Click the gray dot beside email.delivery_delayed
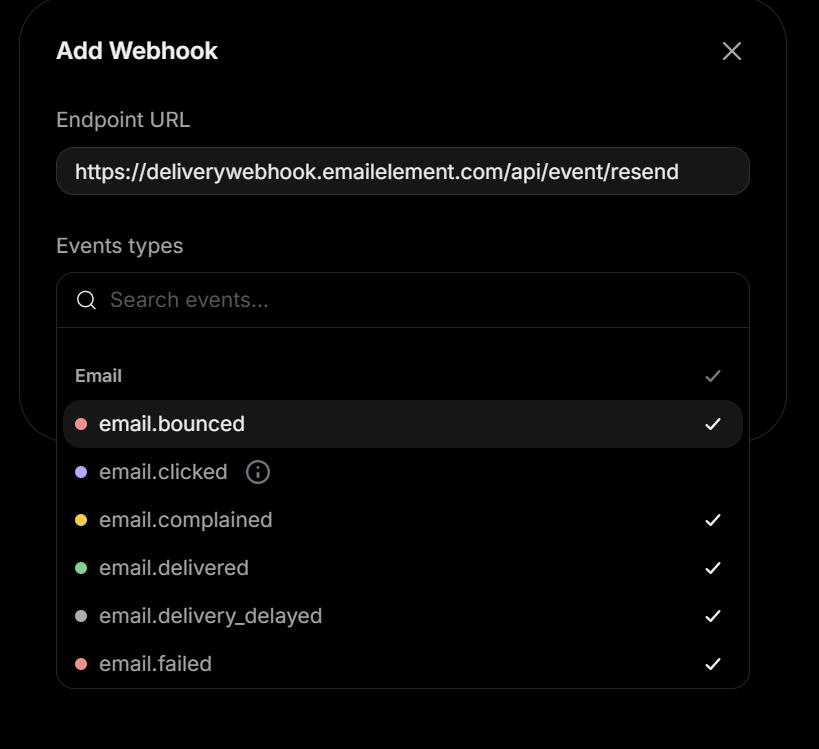Viewport: 819px width, 749px height. tap(81, 616)
